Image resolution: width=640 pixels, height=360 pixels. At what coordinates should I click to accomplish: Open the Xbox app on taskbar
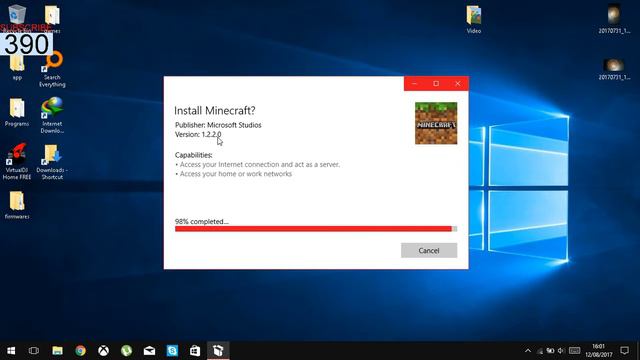(x=103, y=351)
